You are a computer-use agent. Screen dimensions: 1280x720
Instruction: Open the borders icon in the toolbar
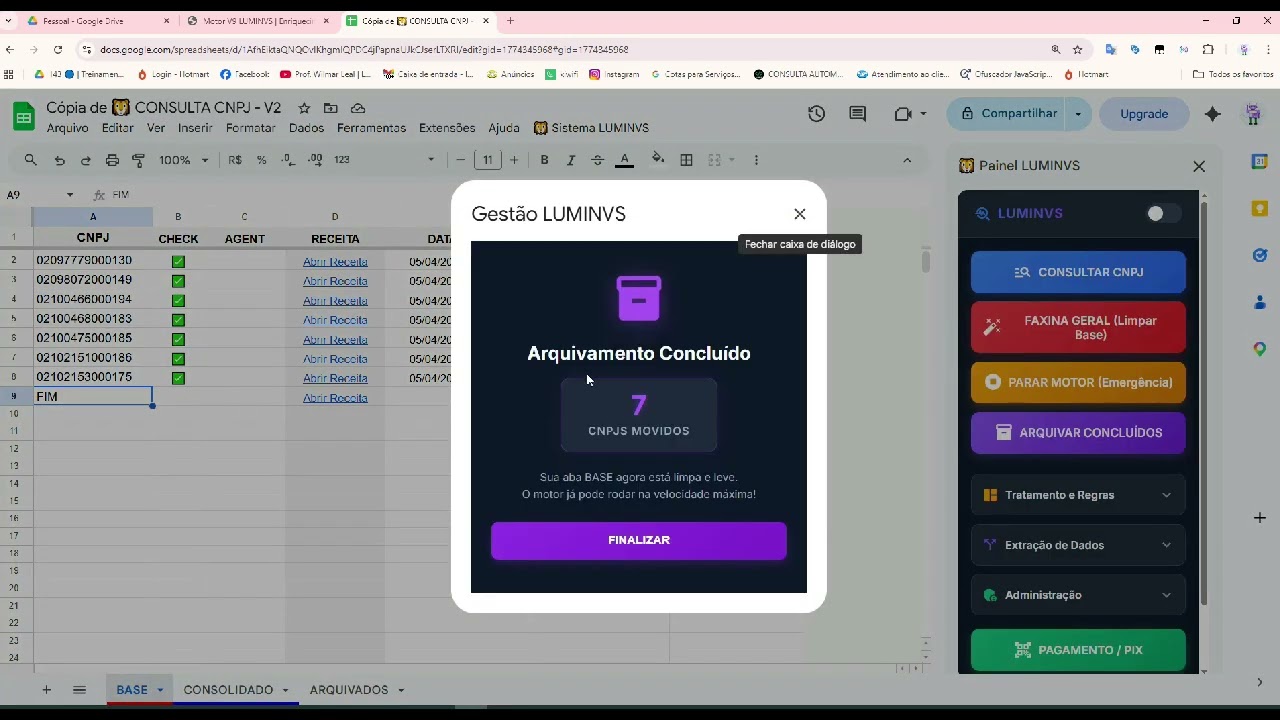tap(686, 160)
